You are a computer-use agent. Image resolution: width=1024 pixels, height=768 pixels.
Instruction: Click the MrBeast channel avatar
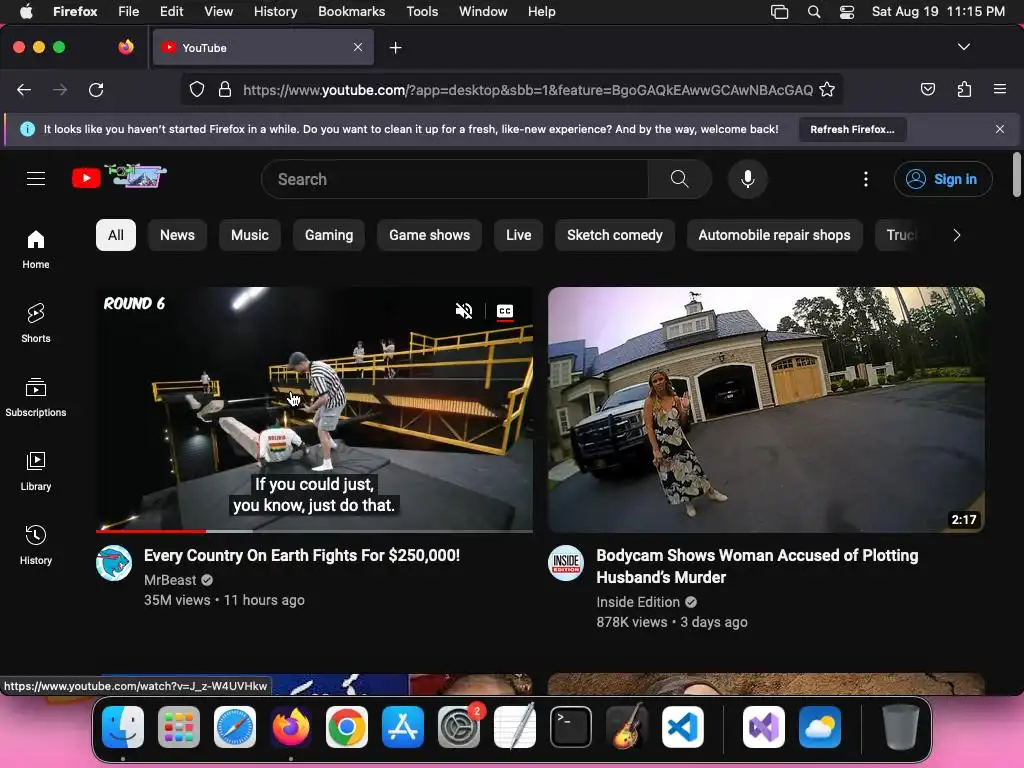click(x=114, y=563)
